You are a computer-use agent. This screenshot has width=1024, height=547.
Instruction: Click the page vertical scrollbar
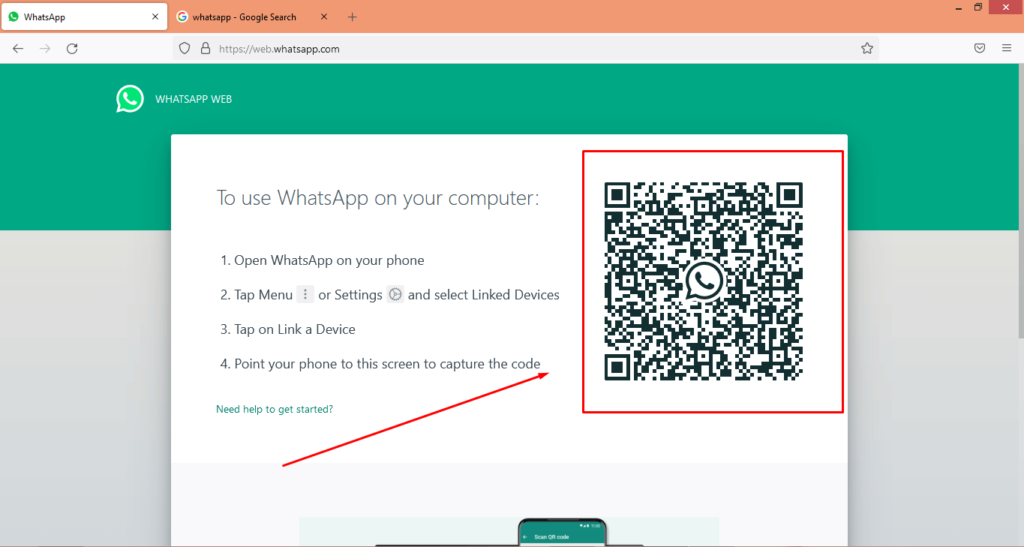click(1021, 202)
